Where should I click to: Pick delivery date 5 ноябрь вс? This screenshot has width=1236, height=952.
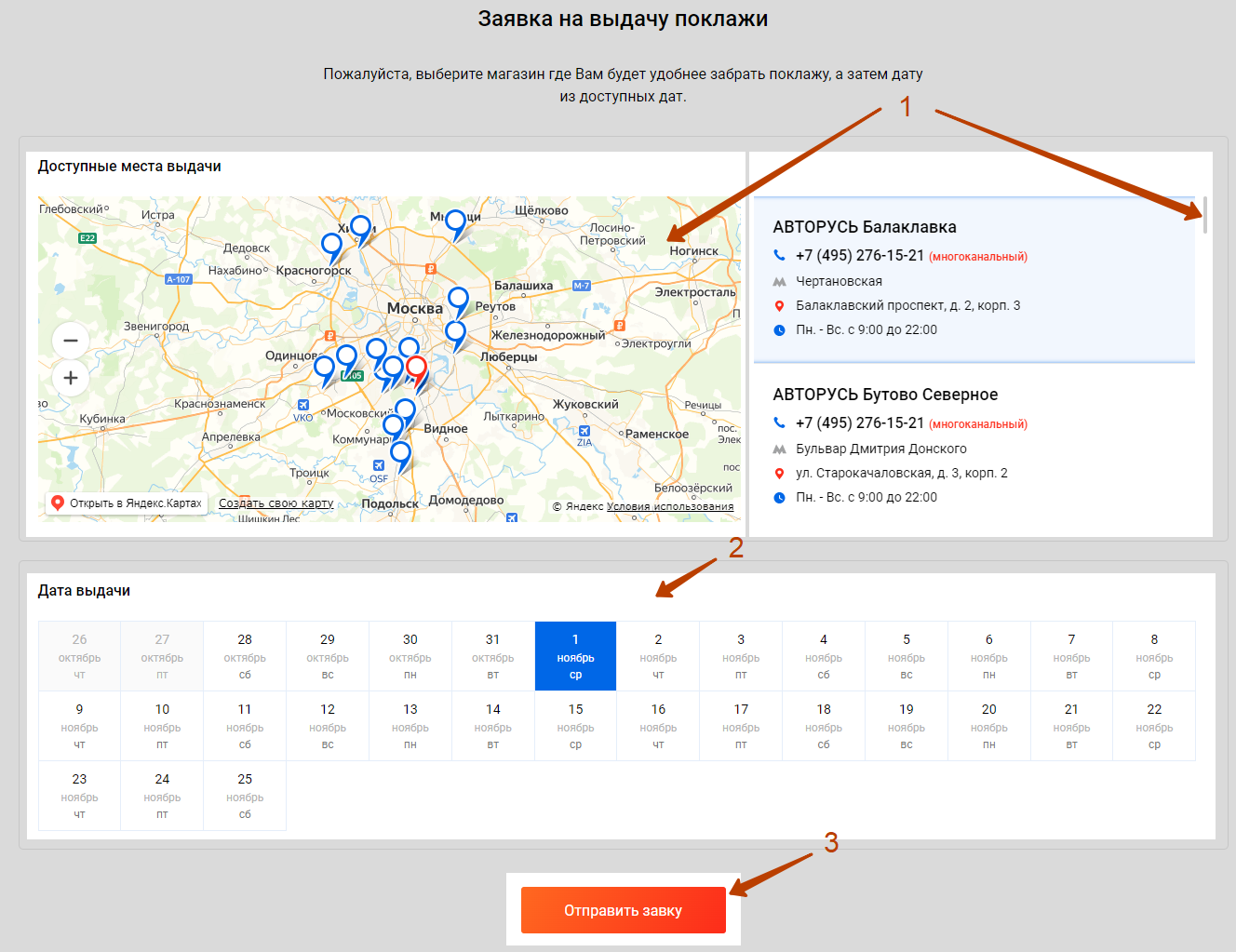click(907, 656)
